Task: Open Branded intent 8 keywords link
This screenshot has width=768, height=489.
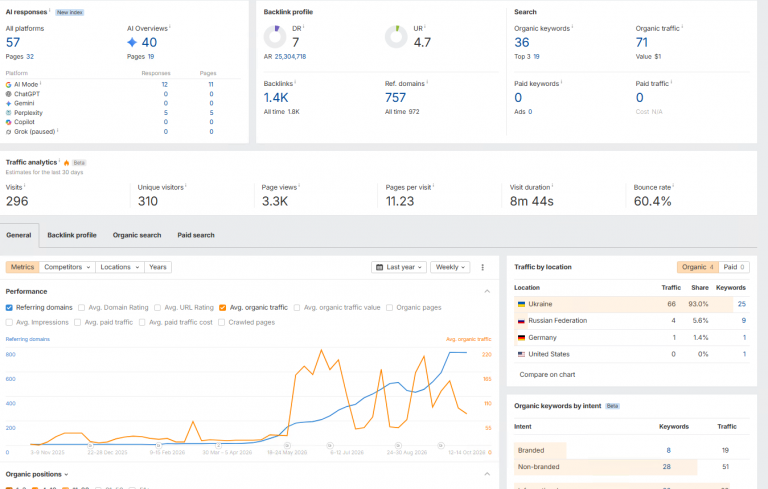Action: tap(668, 450)
